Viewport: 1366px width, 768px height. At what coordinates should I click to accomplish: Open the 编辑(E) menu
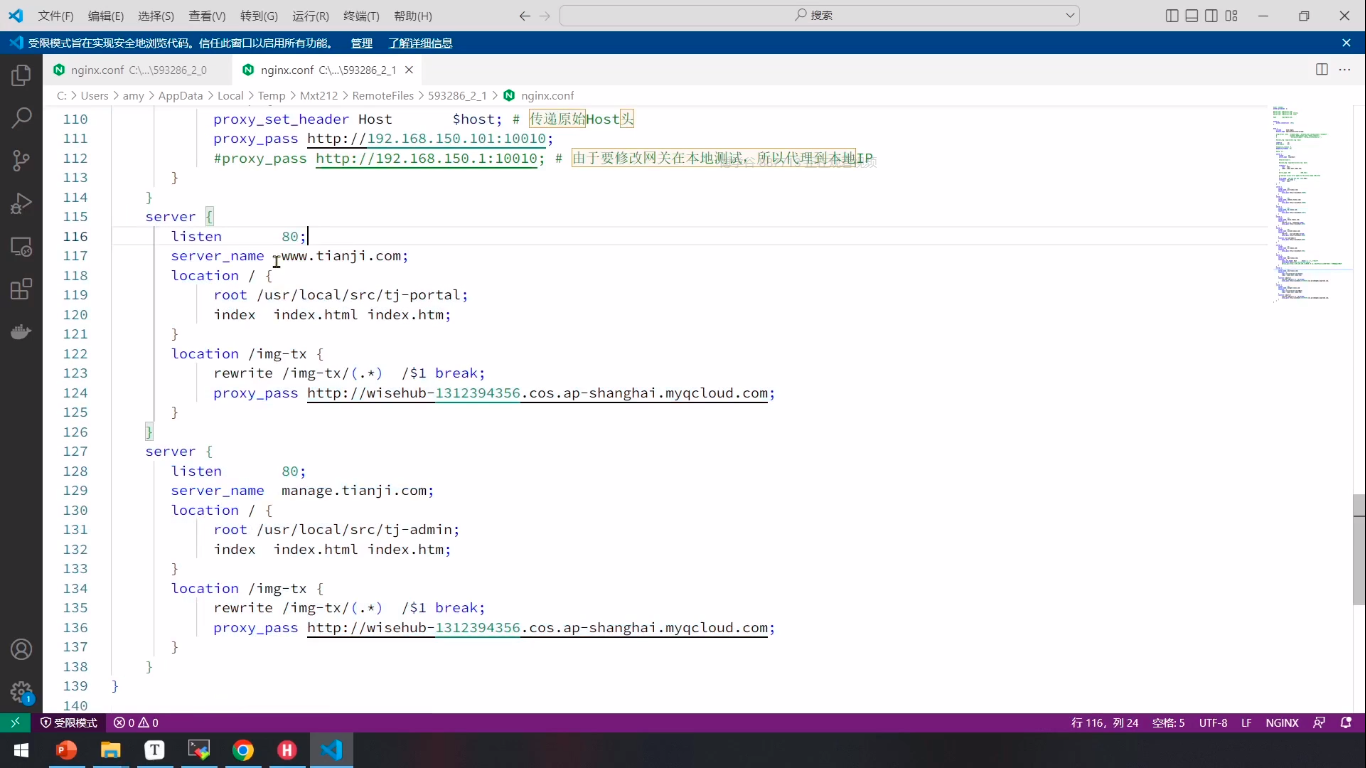(106, 16)
